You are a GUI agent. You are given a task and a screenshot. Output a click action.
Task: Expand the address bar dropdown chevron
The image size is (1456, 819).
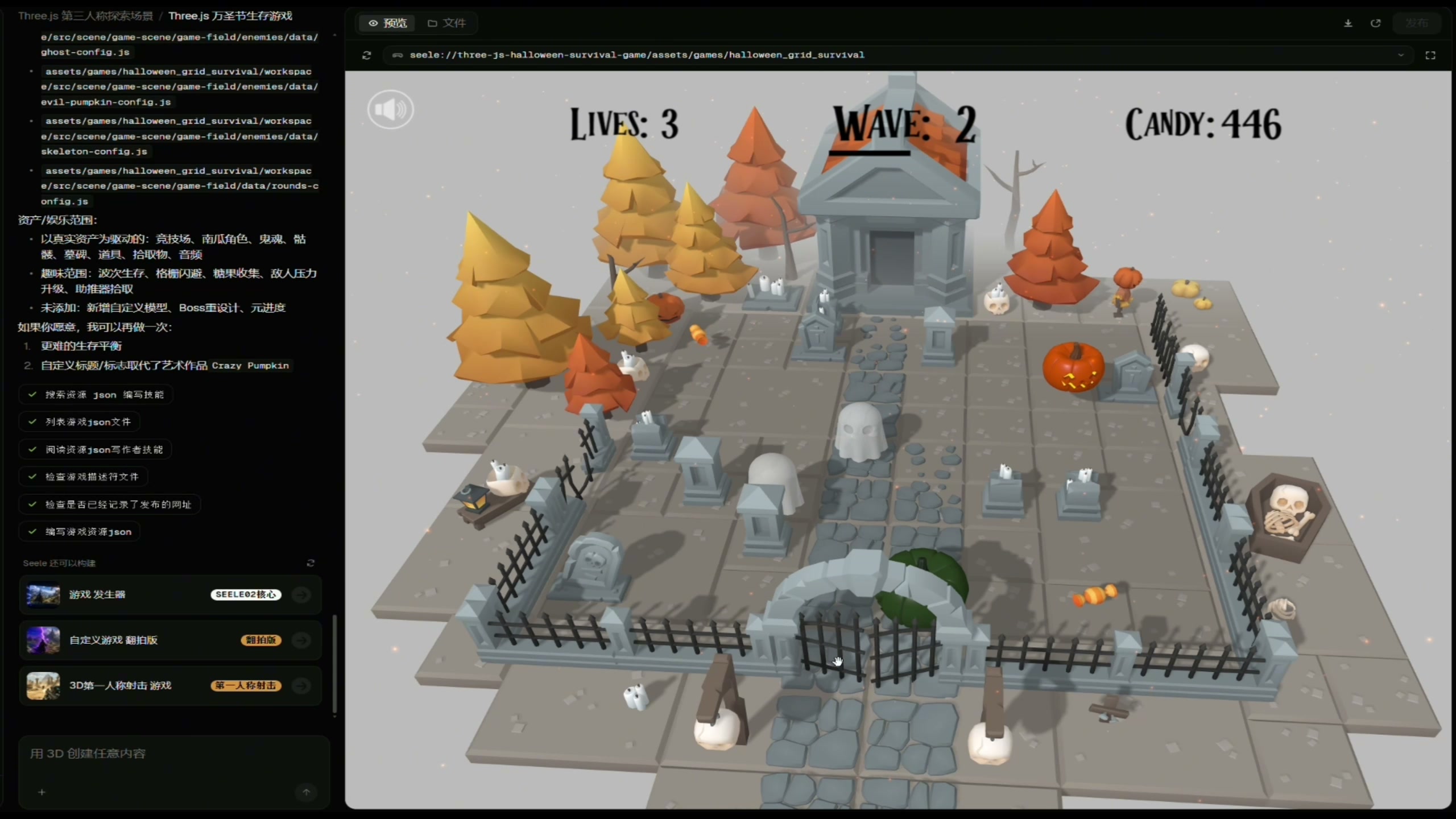[1401, 55]
